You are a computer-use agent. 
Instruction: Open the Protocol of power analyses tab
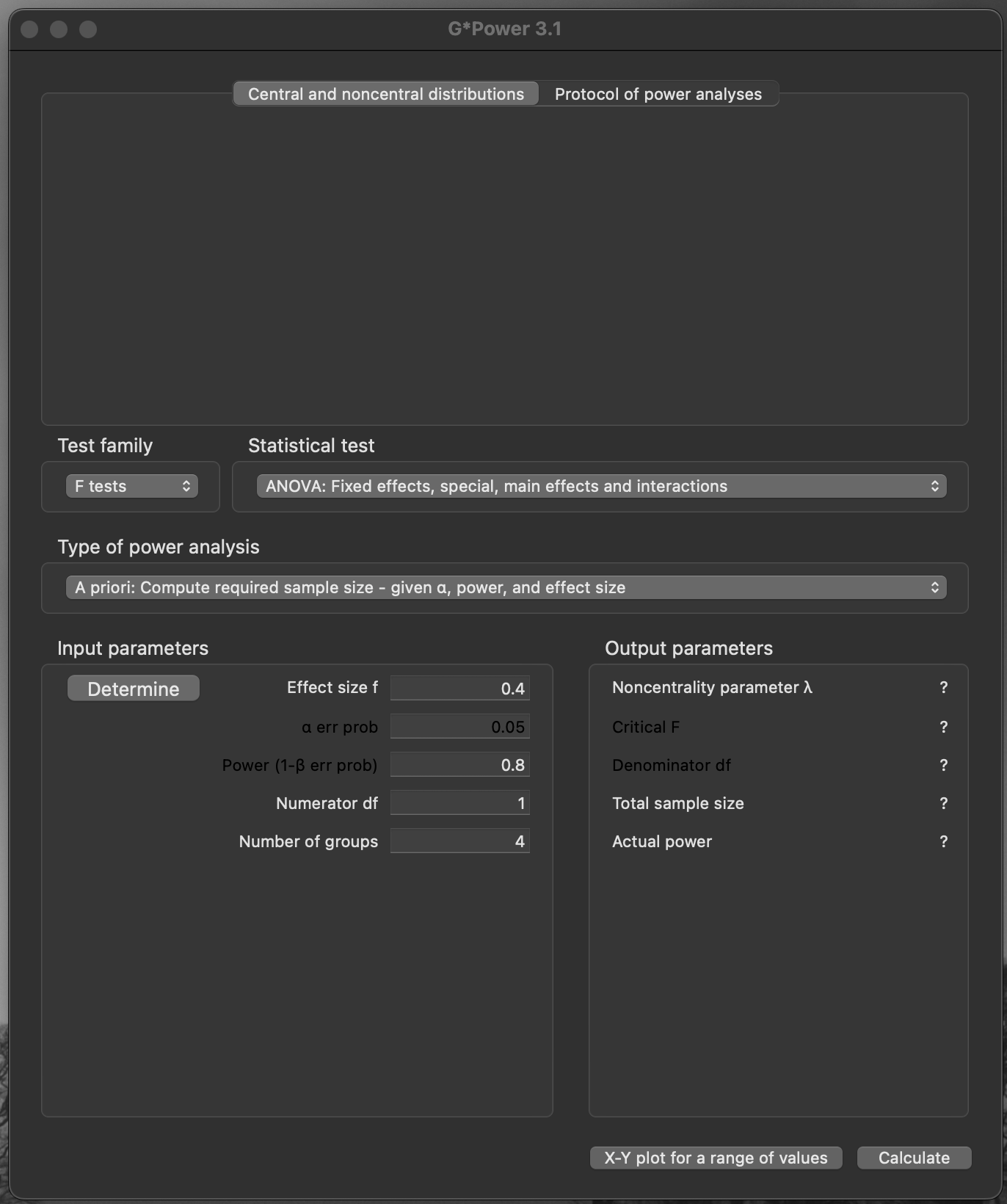tap(658, 94)
